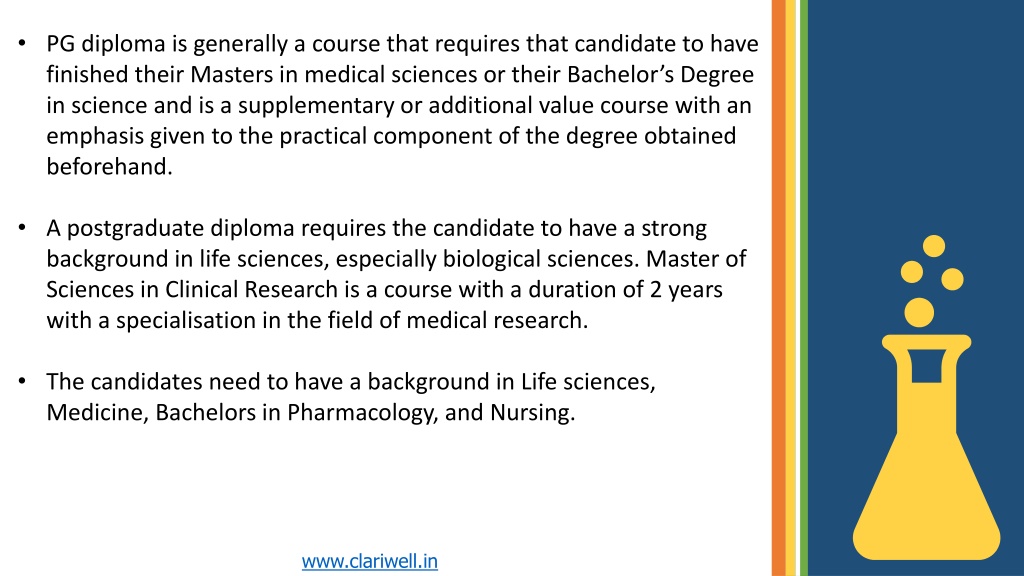The height and width of the screenshot is (576, 1024).
Task: Click the yellow vertical stripe
Action: click(792, 288)
